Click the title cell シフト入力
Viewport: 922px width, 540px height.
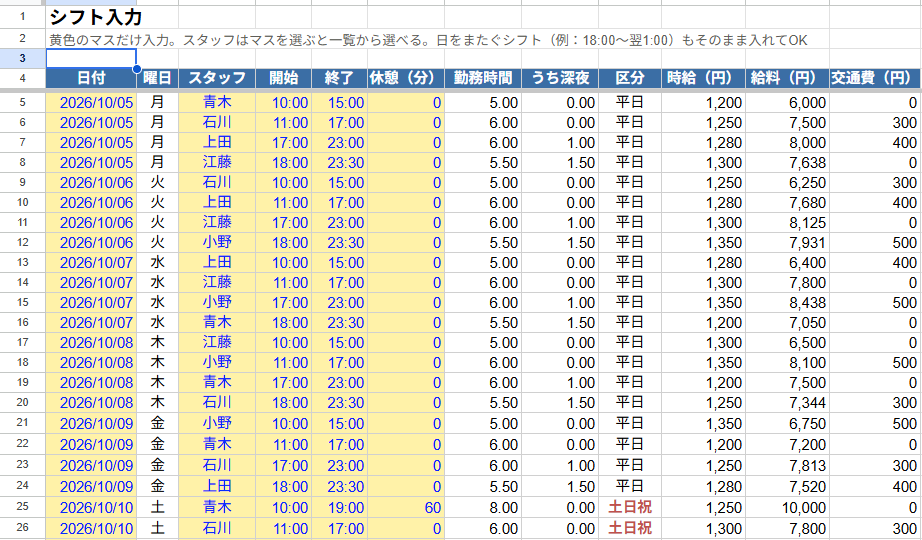pos(95,17)
